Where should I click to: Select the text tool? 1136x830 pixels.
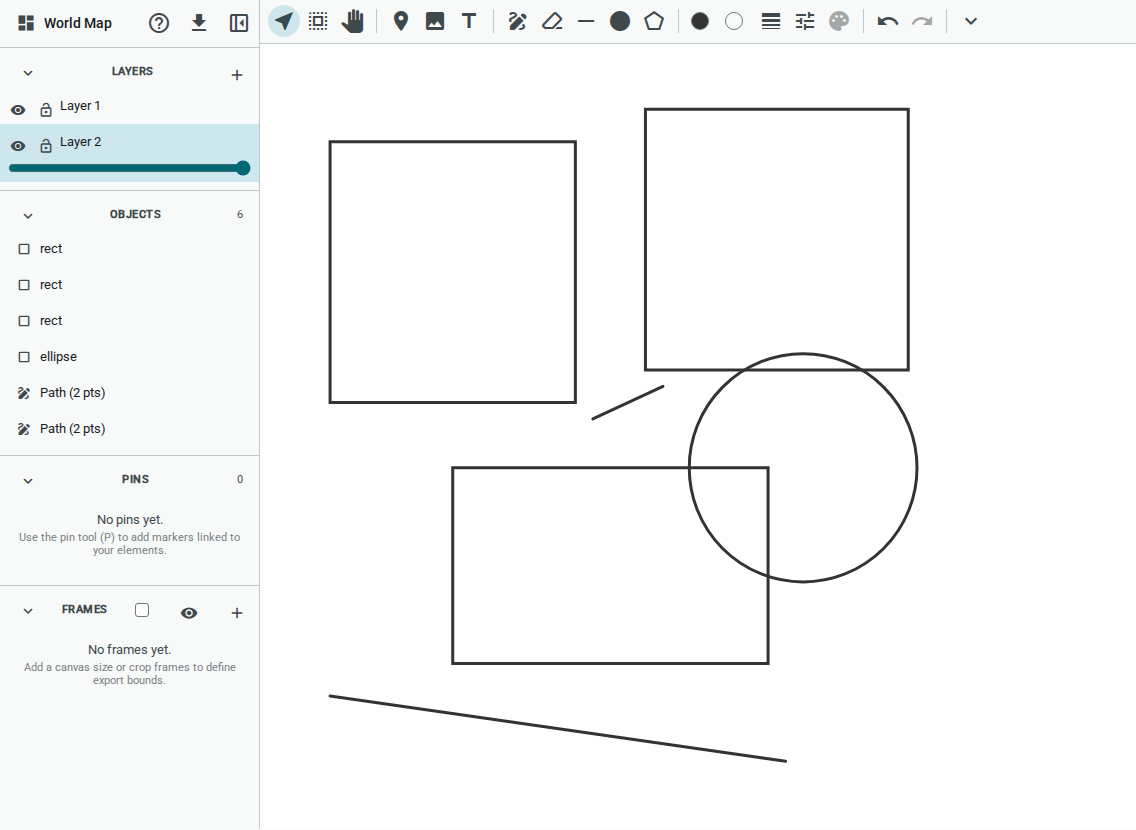coord(469,21)
